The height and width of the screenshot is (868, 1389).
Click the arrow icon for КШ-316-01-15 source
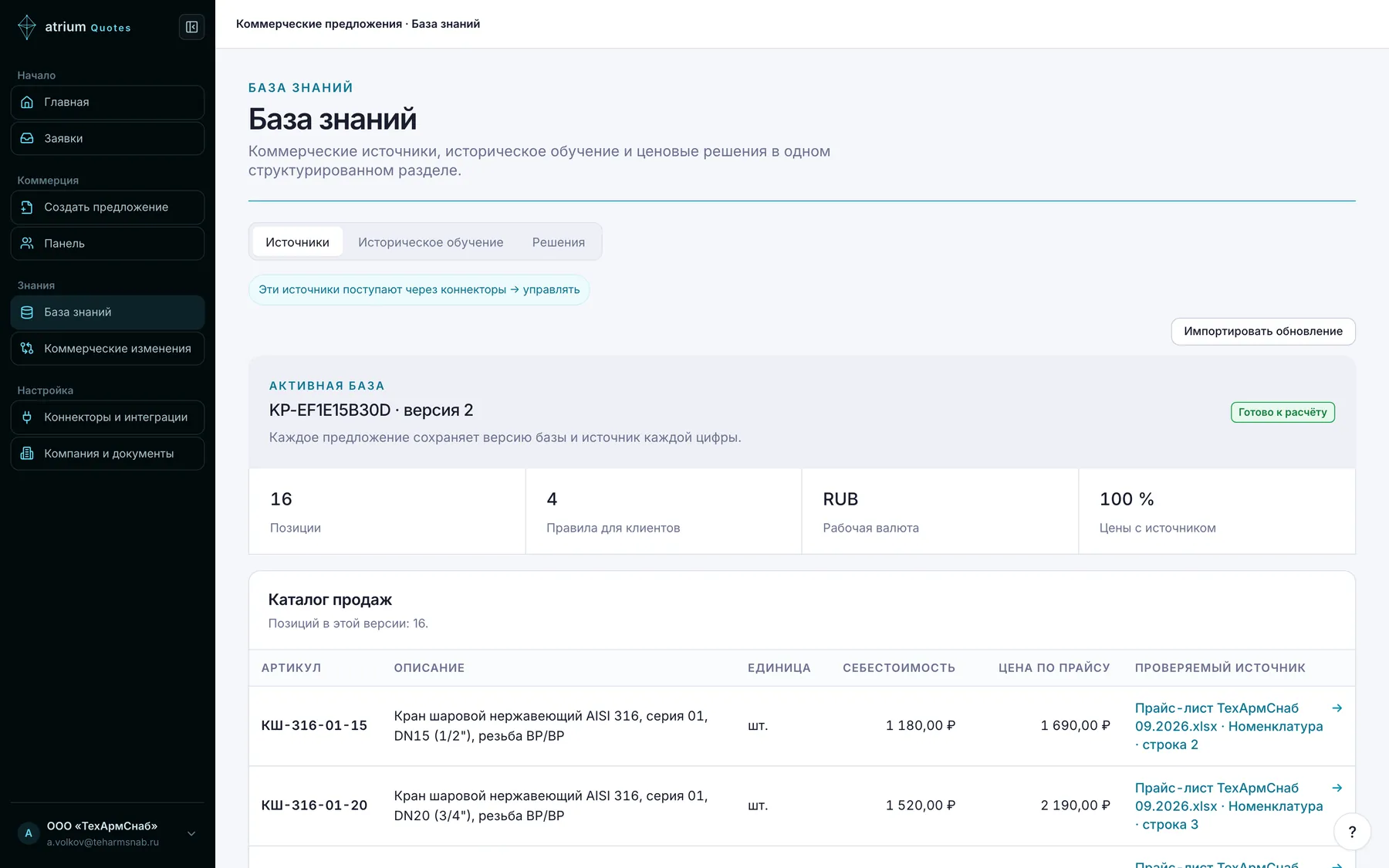click(x=1337, y=708)
